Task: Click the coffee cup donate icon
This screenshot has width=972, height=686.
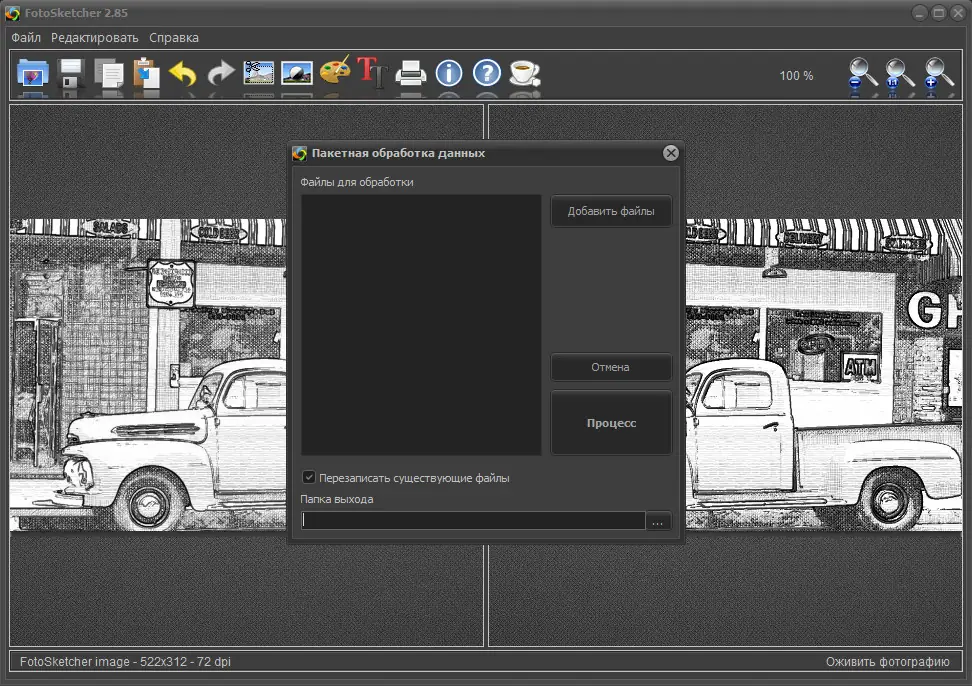Action: click(524, 73)
